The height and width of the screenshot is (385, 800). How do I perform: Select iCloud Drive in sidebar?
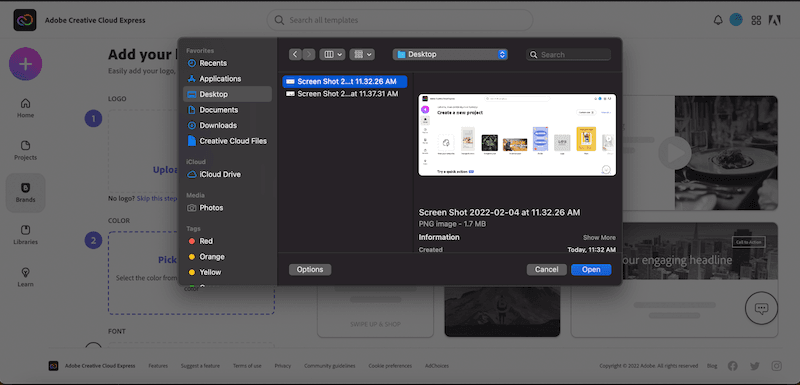point(227,174)
